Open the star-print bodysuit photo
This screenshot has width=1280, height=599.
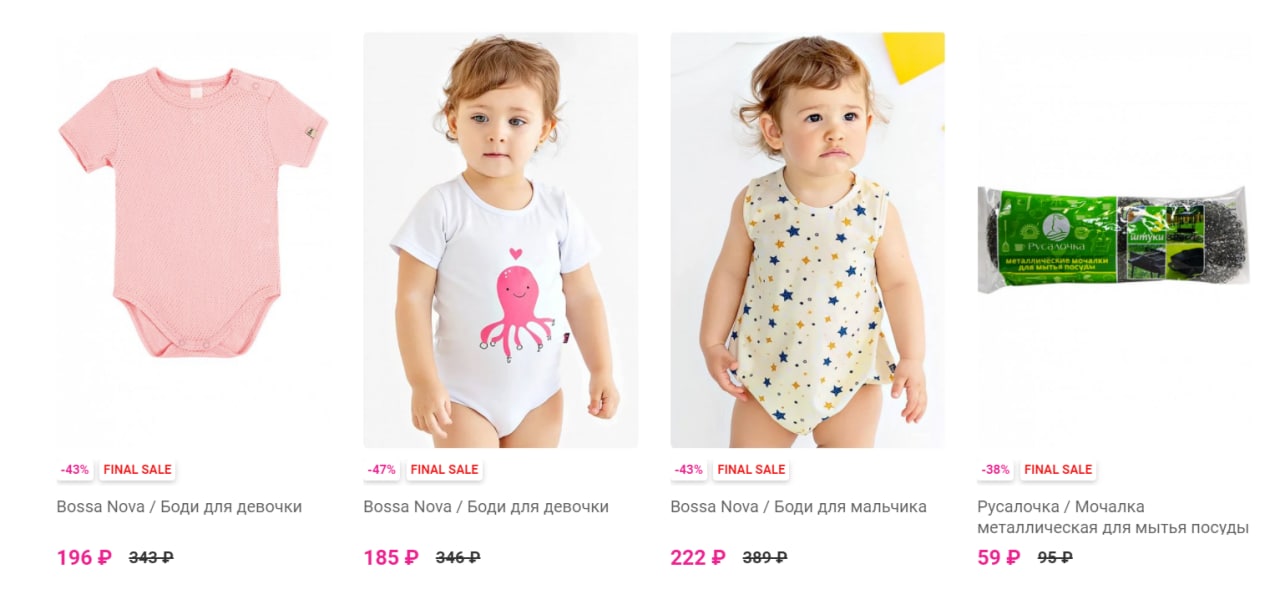807,240
